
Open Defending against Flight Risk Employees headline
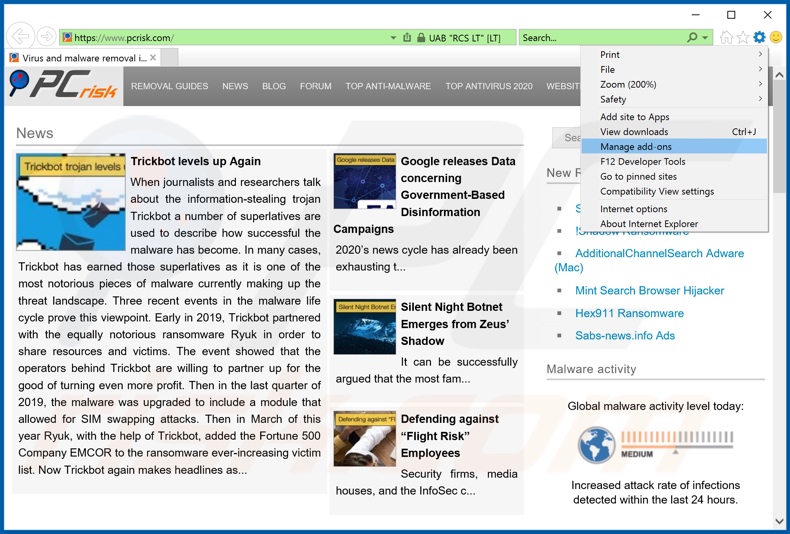click(x=450, y=436)
